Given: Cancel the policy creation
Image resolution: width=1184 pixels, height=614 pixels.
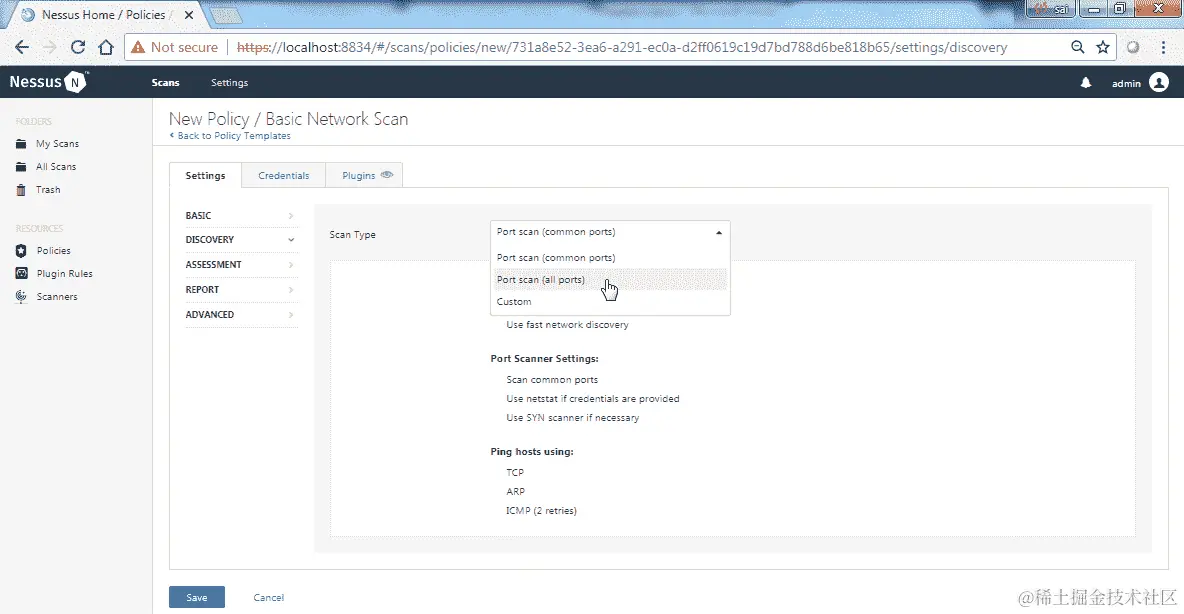Looking at the screenshot, I should [x=269, y=597].
